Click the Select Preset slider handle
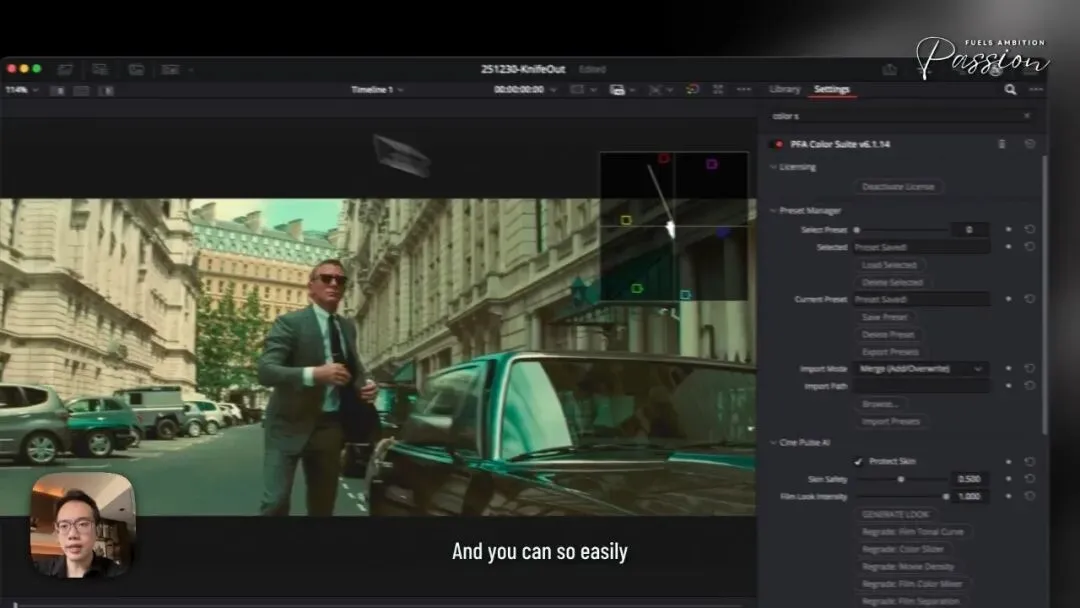 (x=857, y=230)
